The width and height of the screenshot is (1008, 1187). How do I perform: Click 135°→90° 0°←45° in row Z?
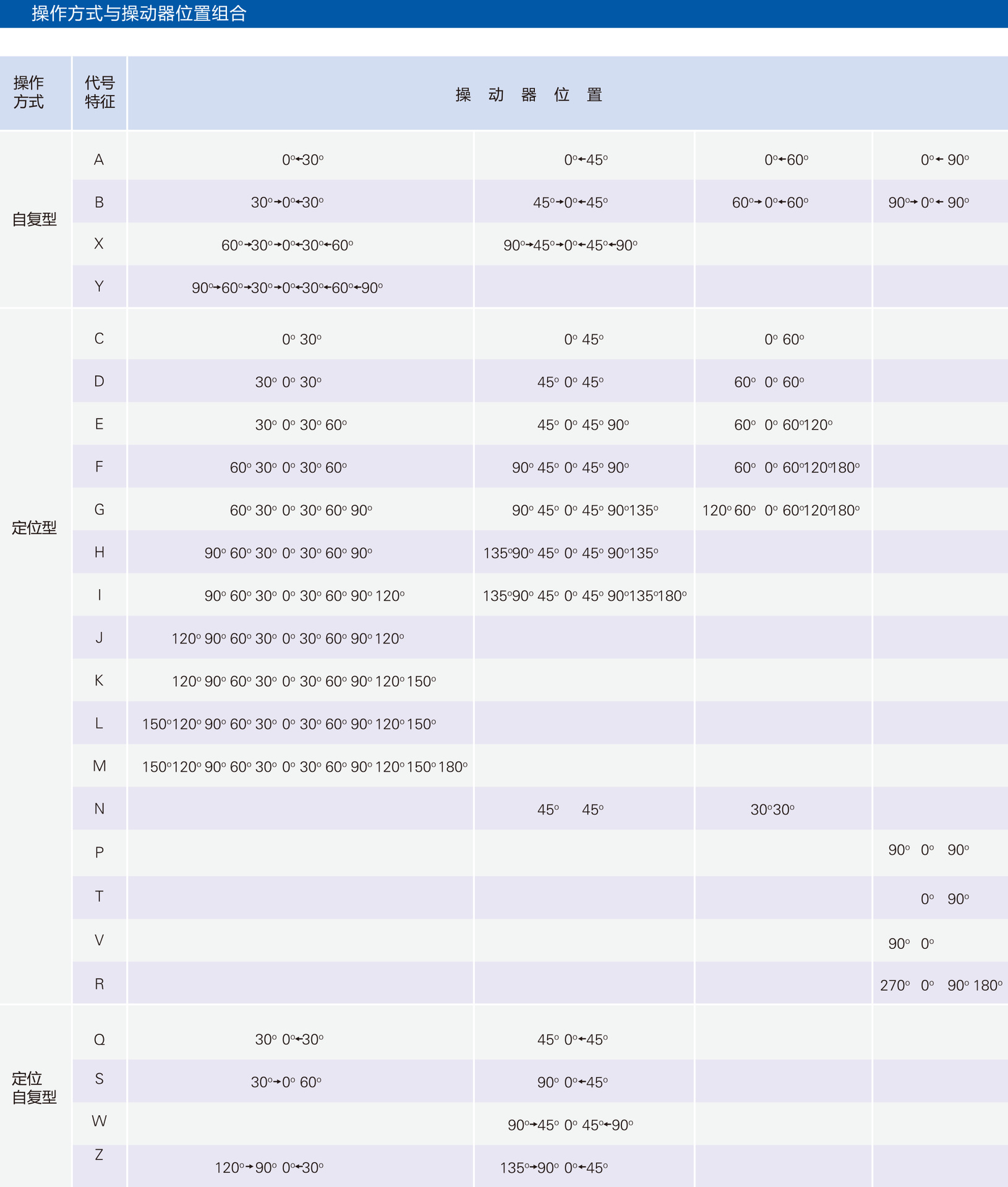[553, 1168]
